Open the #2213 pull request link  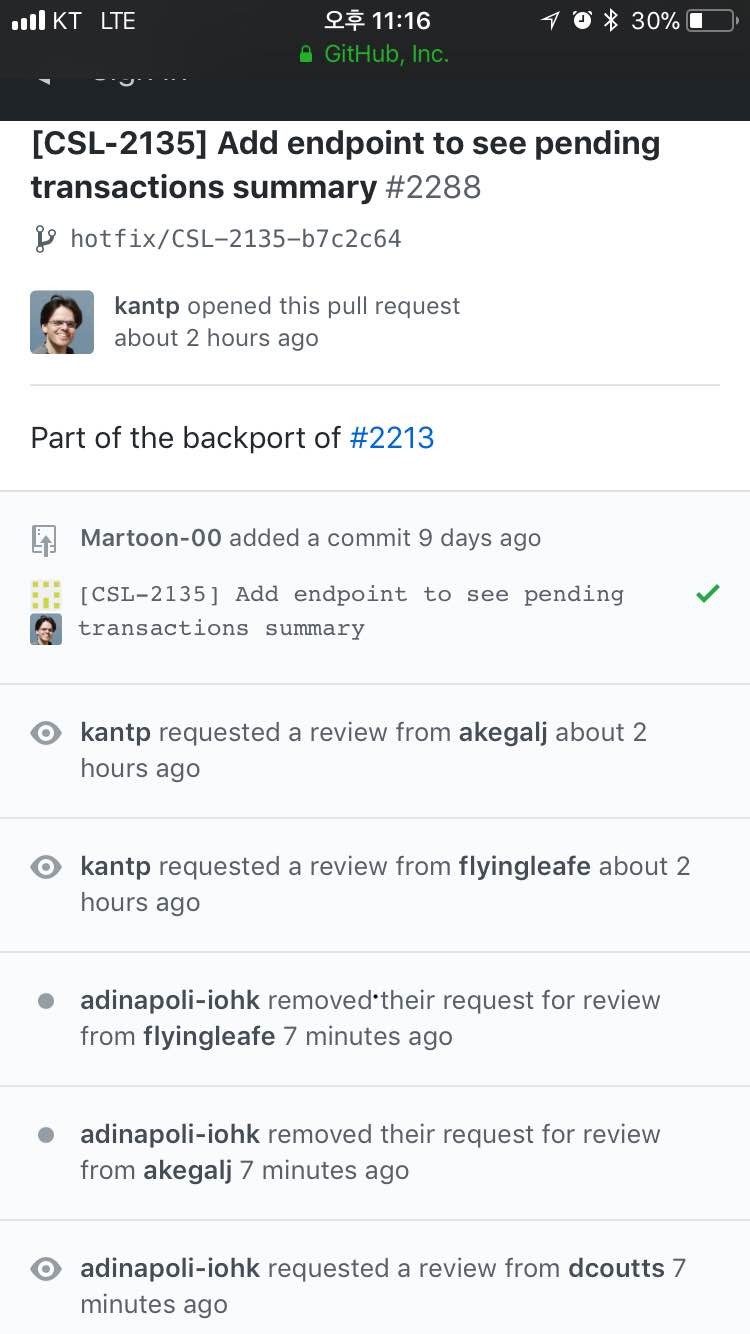391,438
